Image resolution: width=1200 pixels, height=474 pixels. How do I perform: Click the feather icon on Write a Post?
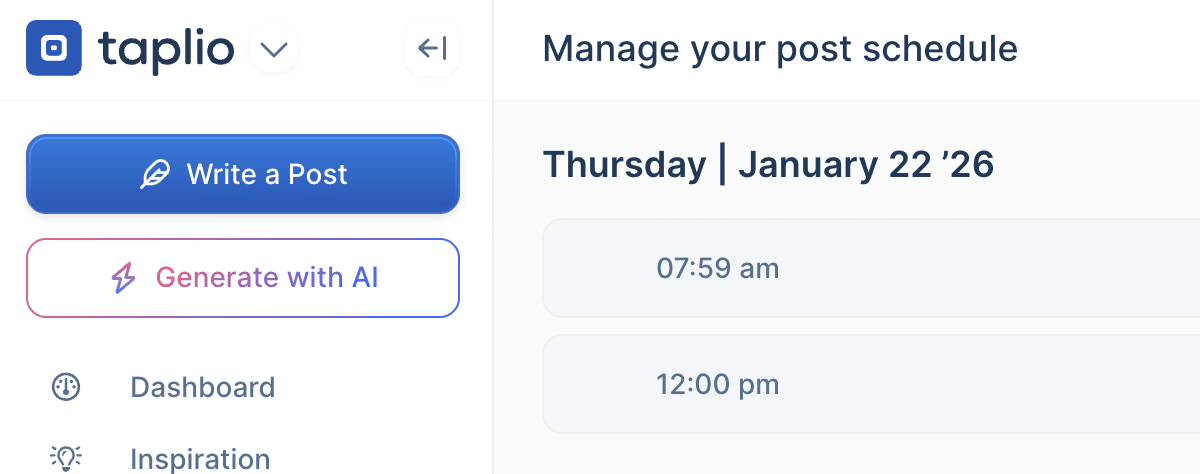[x=155, y=175]
